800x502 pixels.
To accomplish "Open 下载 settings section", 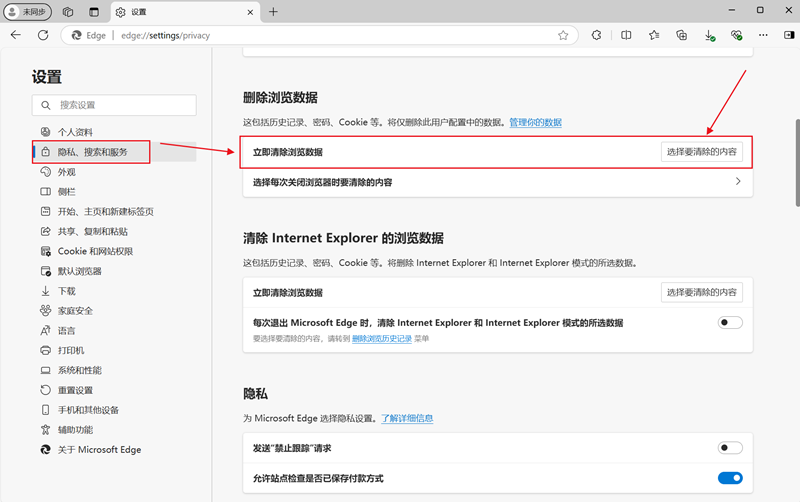I will click(x=114, y=291).
